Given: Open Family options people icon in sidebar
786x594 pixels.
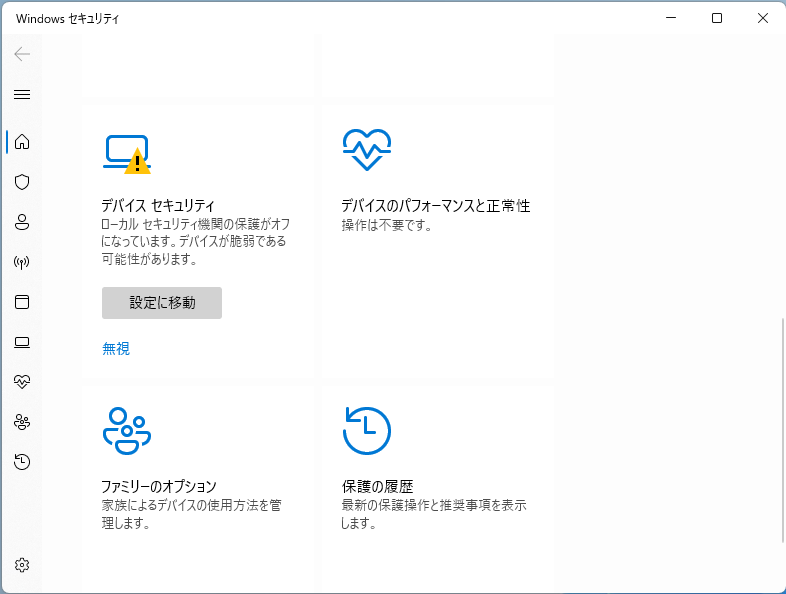Looking at the screenshot, I should click(22, 422).
